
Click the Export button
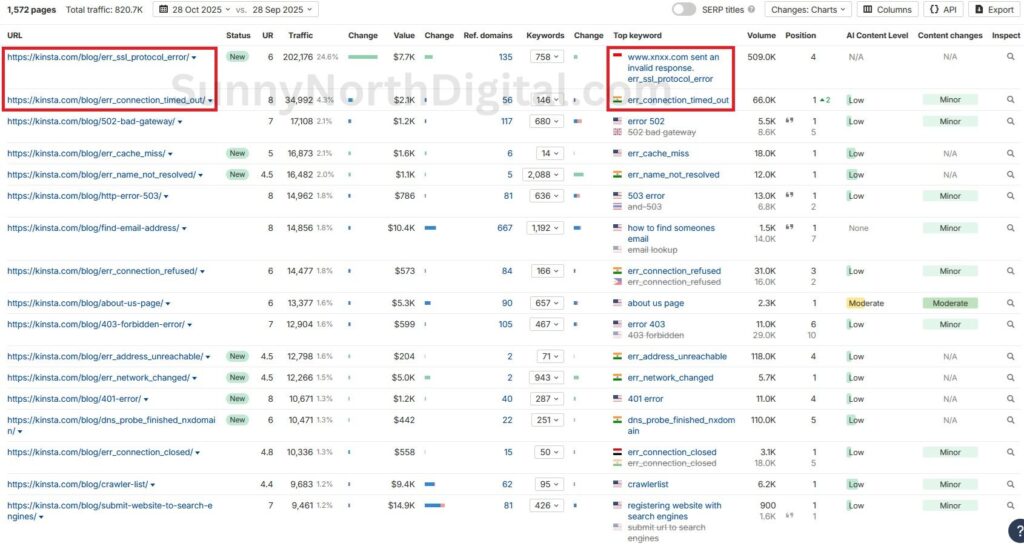point(995,10)
